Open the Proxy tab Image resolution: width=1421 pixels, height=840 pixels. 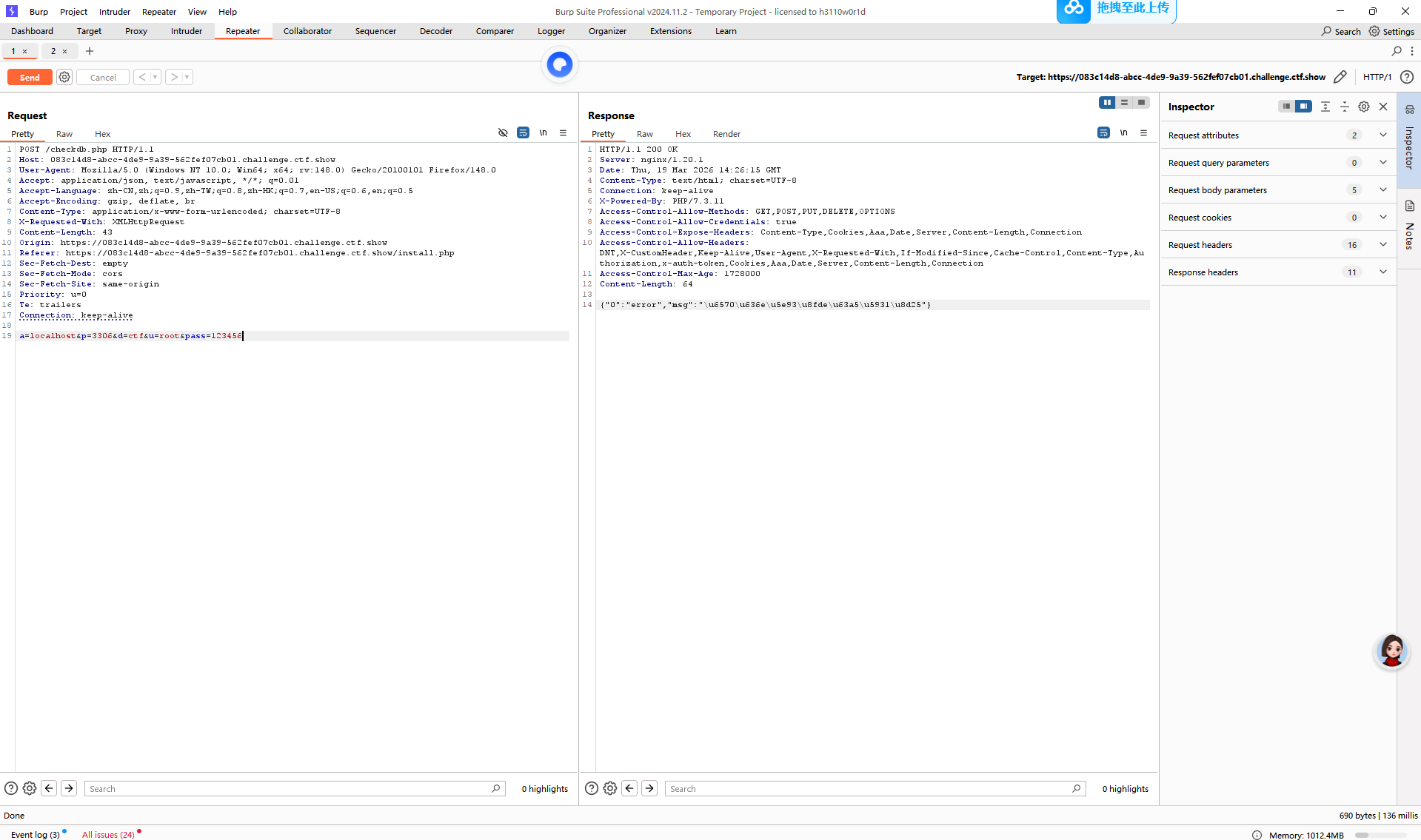pos(136,31)
